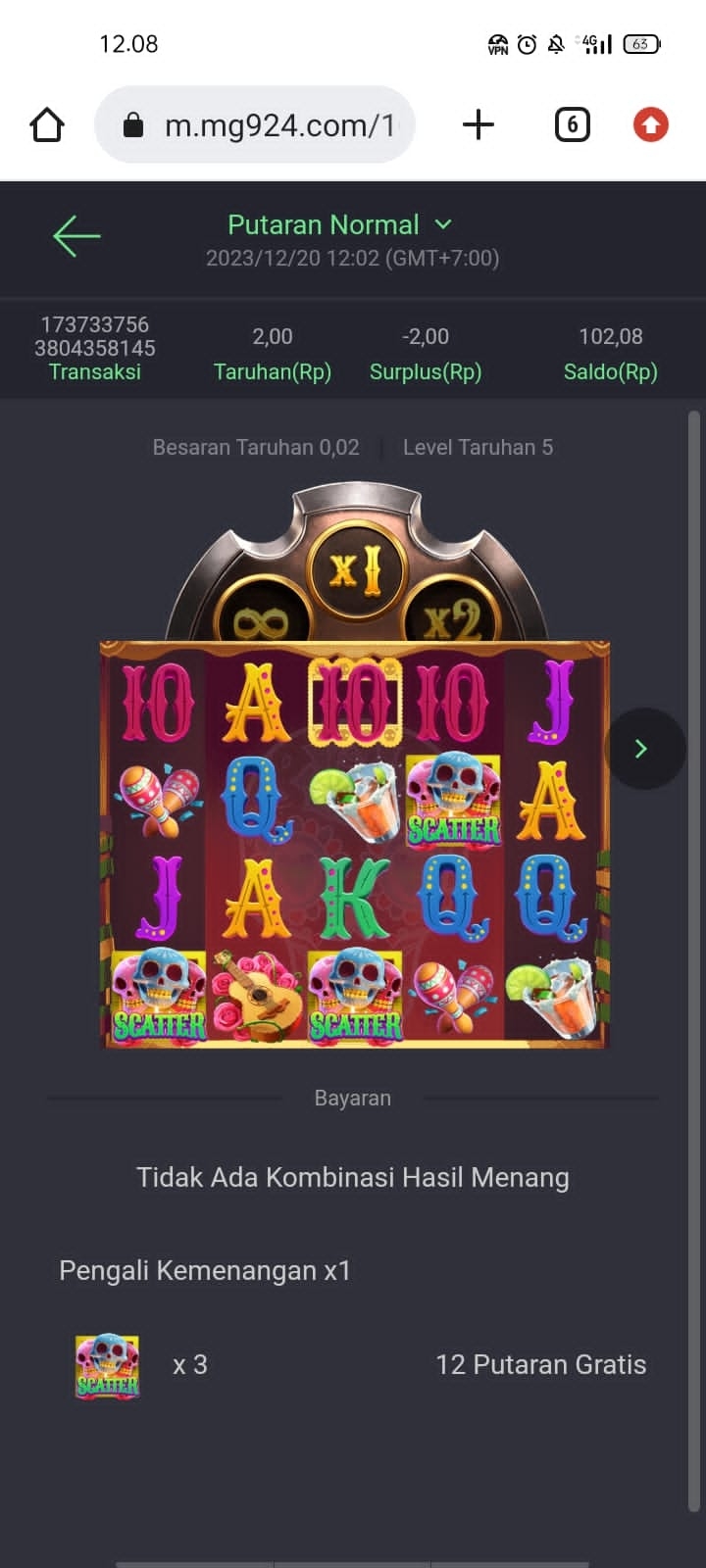
Task: Go back with the green arrow
Action: tap(76, 236)
